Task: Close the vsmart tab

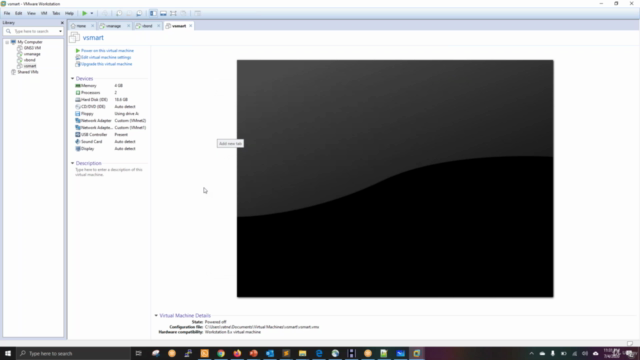Action: (191, 26)
